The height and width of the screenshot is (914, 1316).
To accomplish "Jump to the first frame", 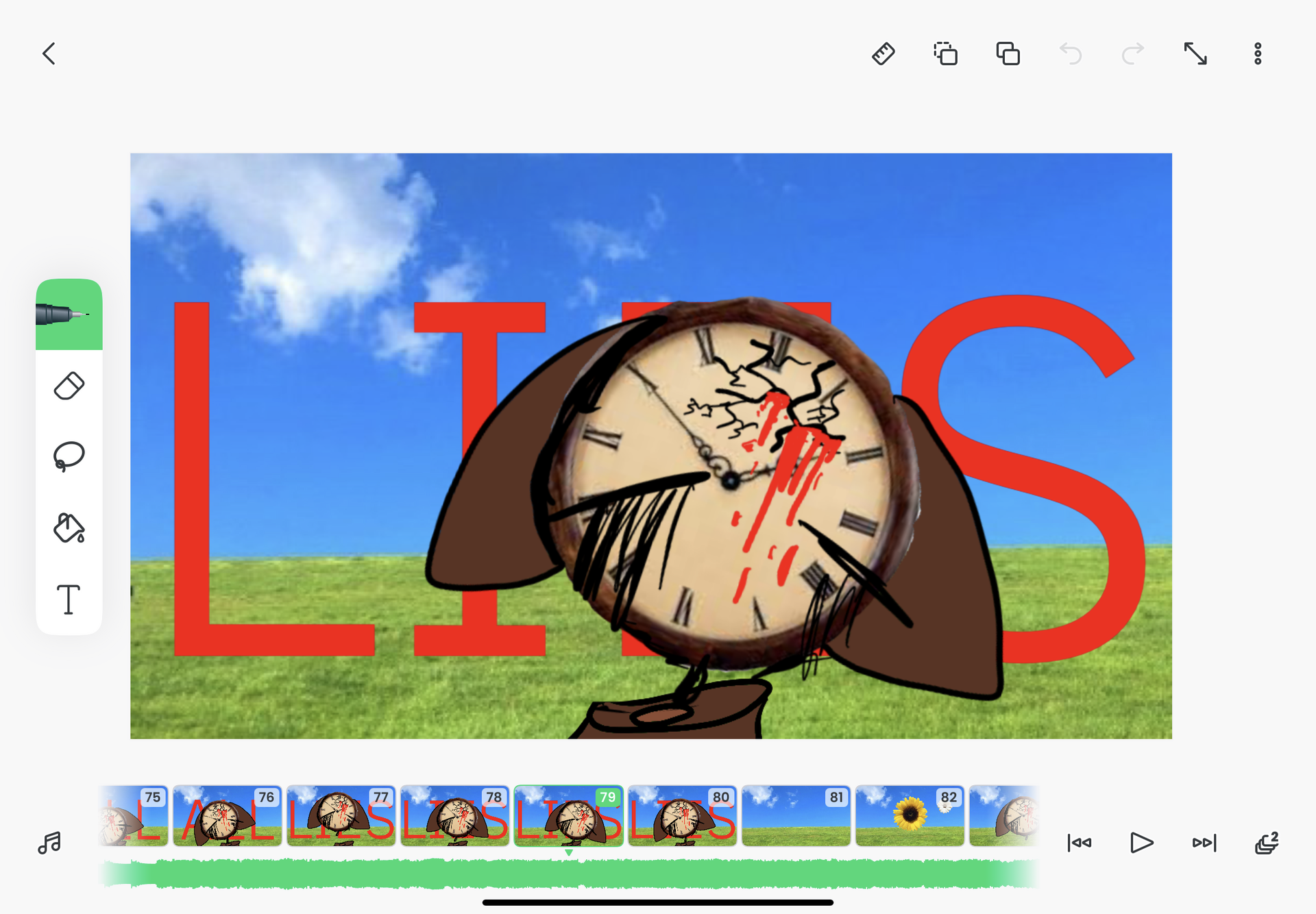I will [x=1080, y=843].
